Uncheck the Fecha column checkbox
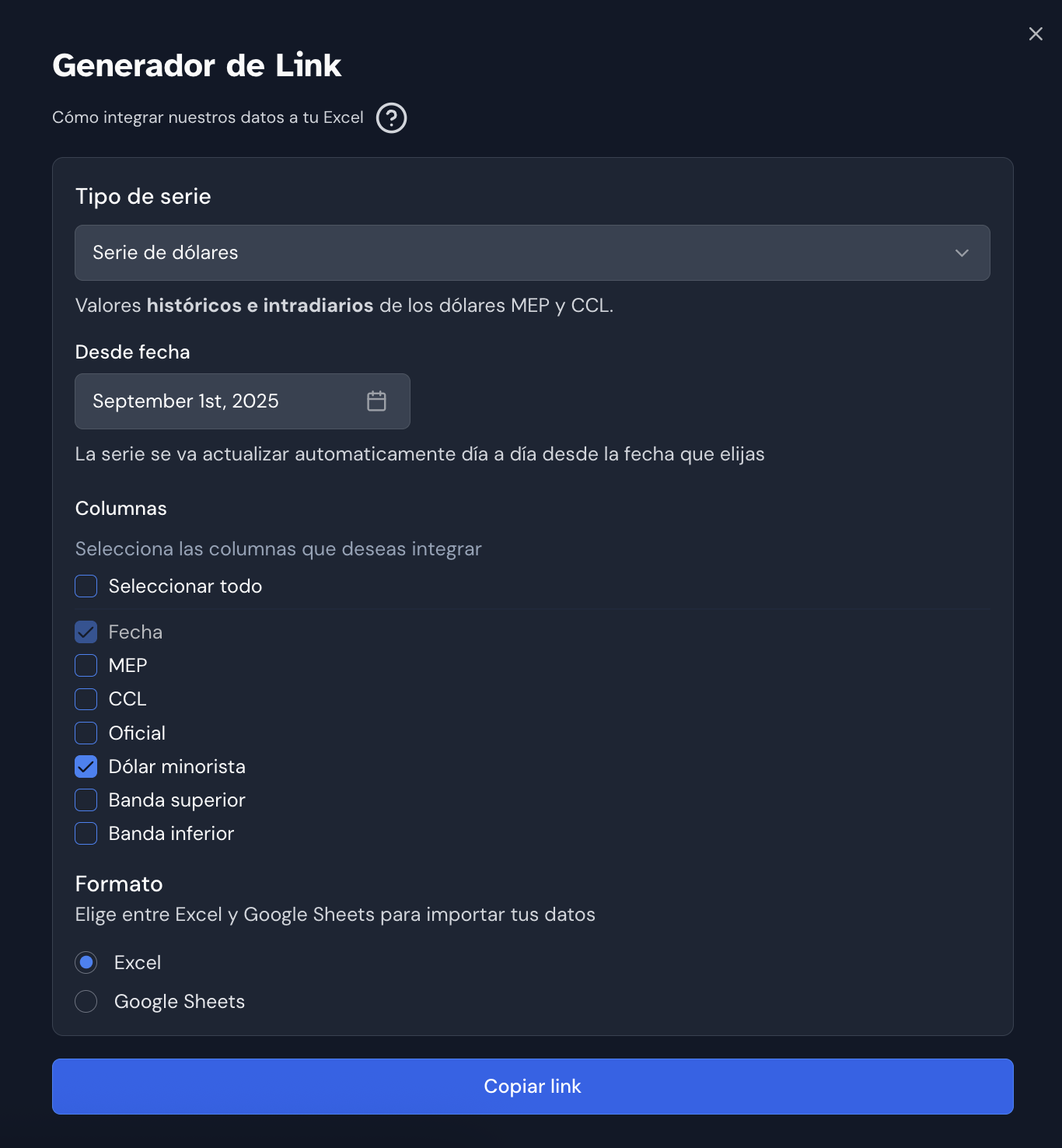Image resolution: width=1062 pixels, height=1148 pixels. pos(86,632)
